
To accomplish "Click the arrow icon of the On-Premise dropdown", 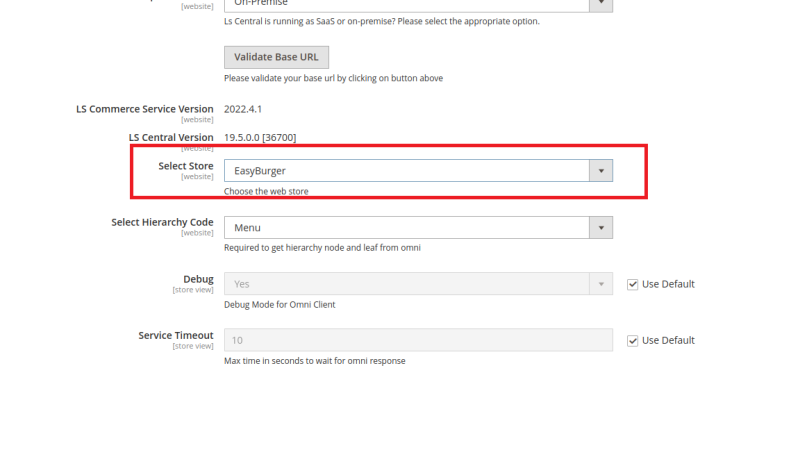I will [x=601, y=4].
